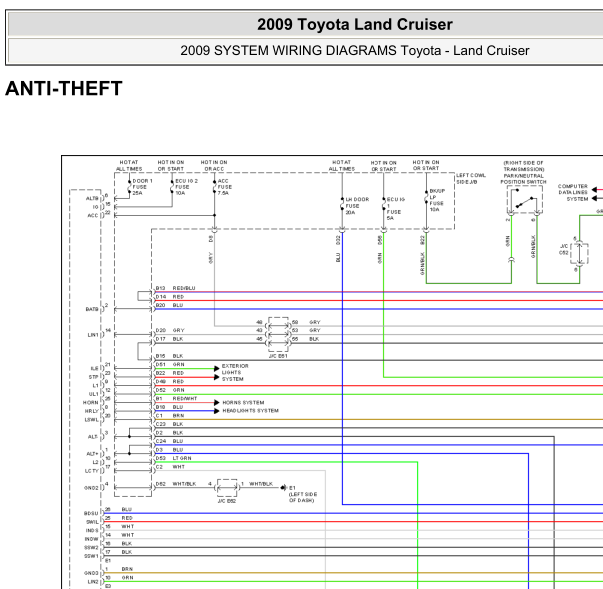603x589 pixels.
Task: Click the "D20 GRY" wire label
Action: click(x=170, y=330)
